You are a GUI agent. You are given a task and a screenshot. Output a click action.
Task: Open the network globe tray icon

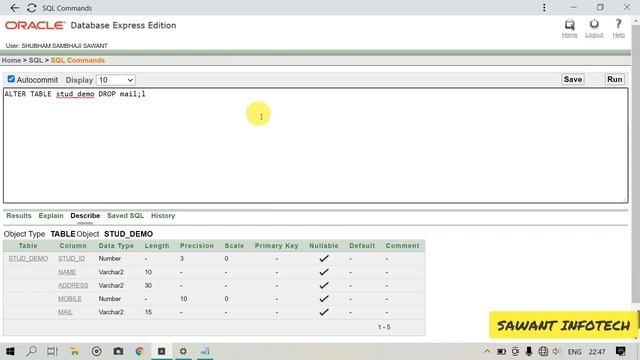[x=543, y=351]
